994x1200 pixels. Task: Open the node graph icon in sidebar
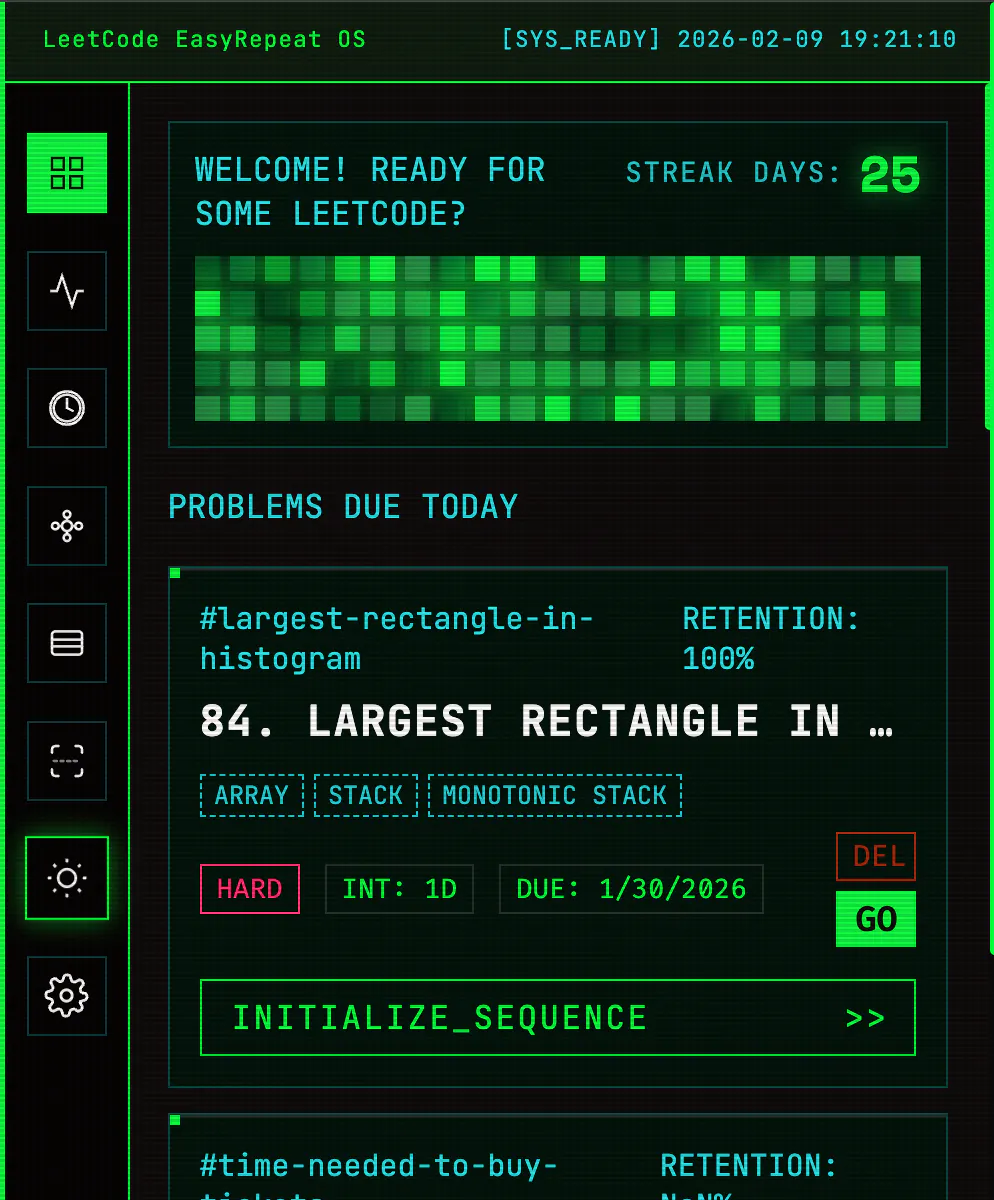point(67,526)
